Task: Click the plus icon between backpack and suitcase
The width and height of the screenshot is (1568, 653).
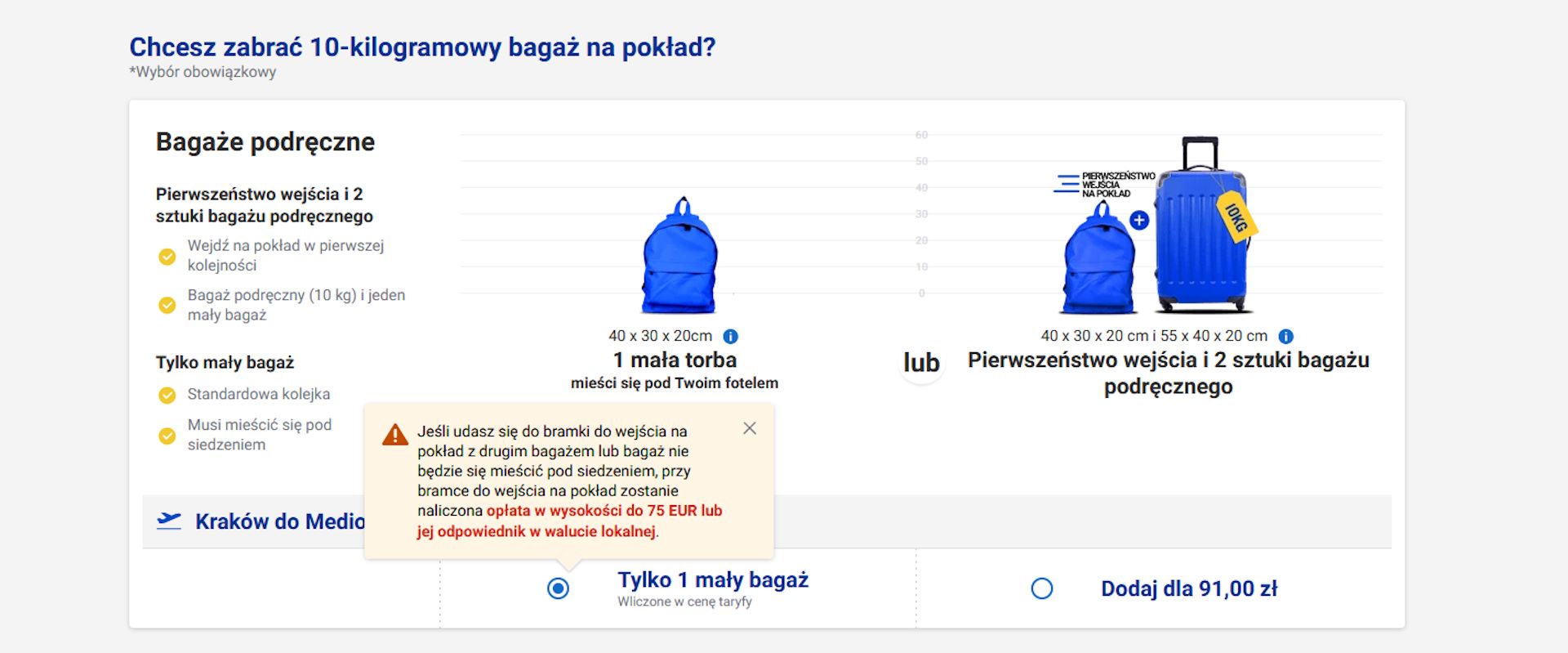Action: tap(1139, 220)
